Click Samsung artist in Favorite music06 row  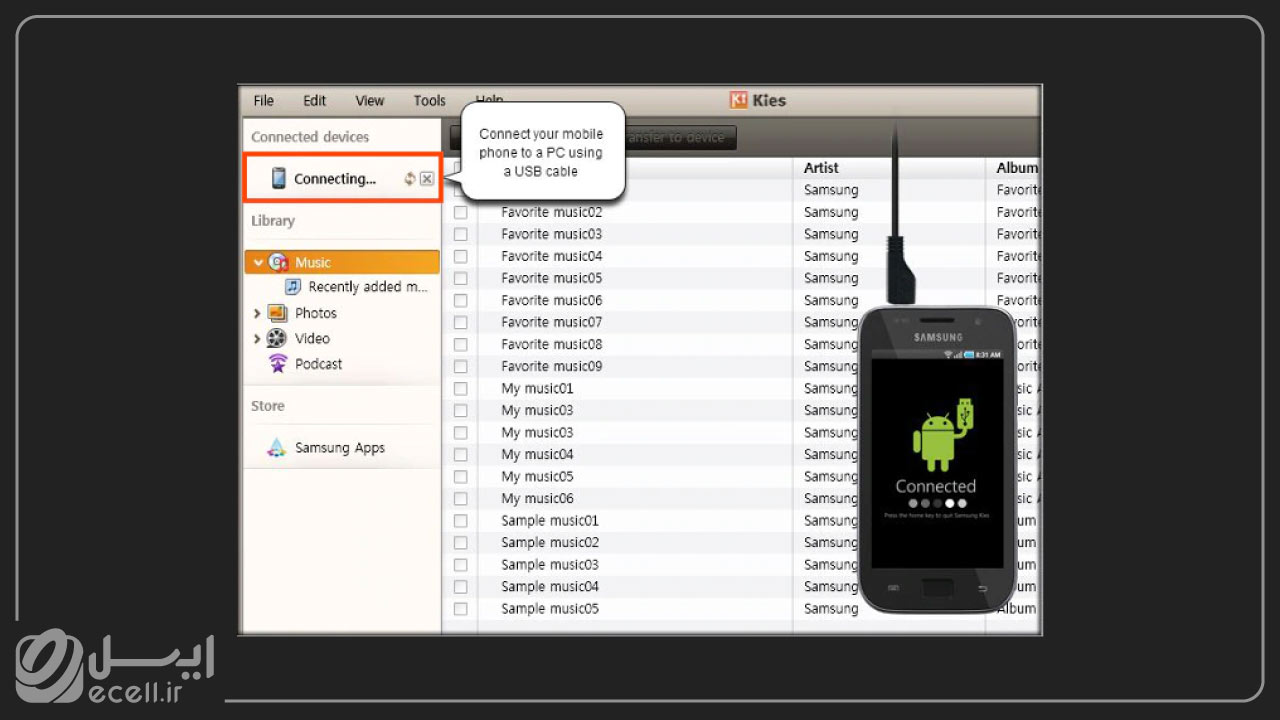(831, 300)
